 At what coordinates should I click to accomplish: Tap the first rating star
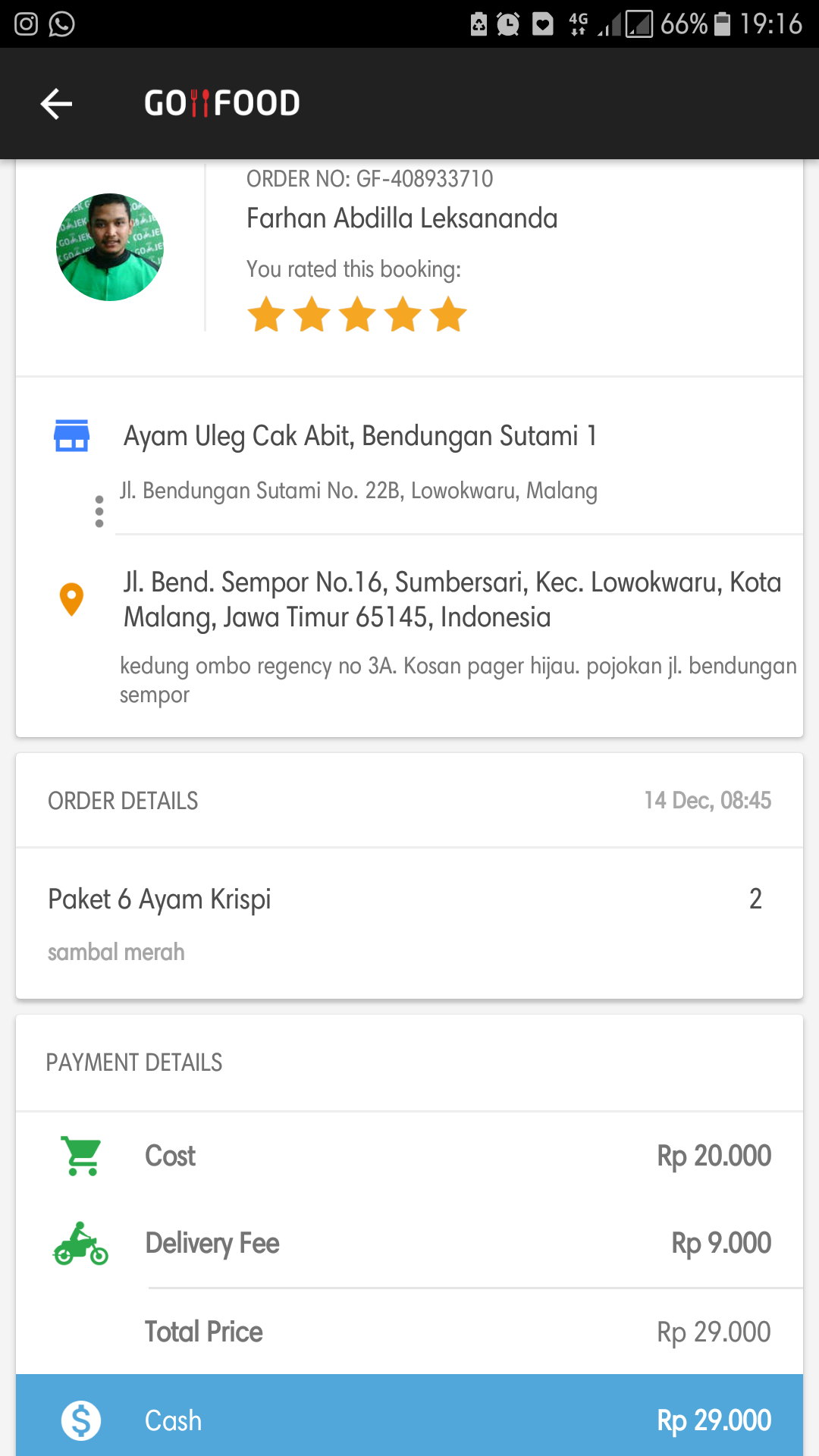click(x=267, y=315)
